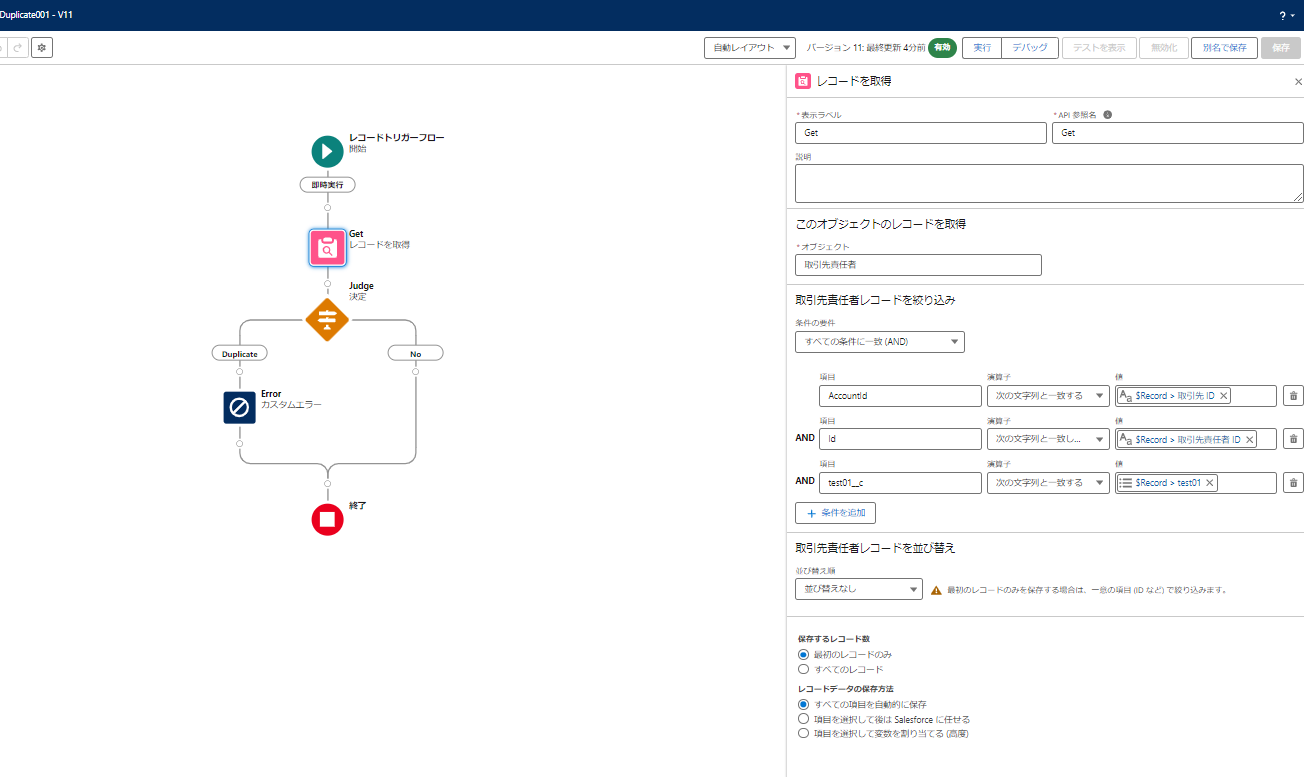Delete the Id condition row

click(x=1293, y=439)
